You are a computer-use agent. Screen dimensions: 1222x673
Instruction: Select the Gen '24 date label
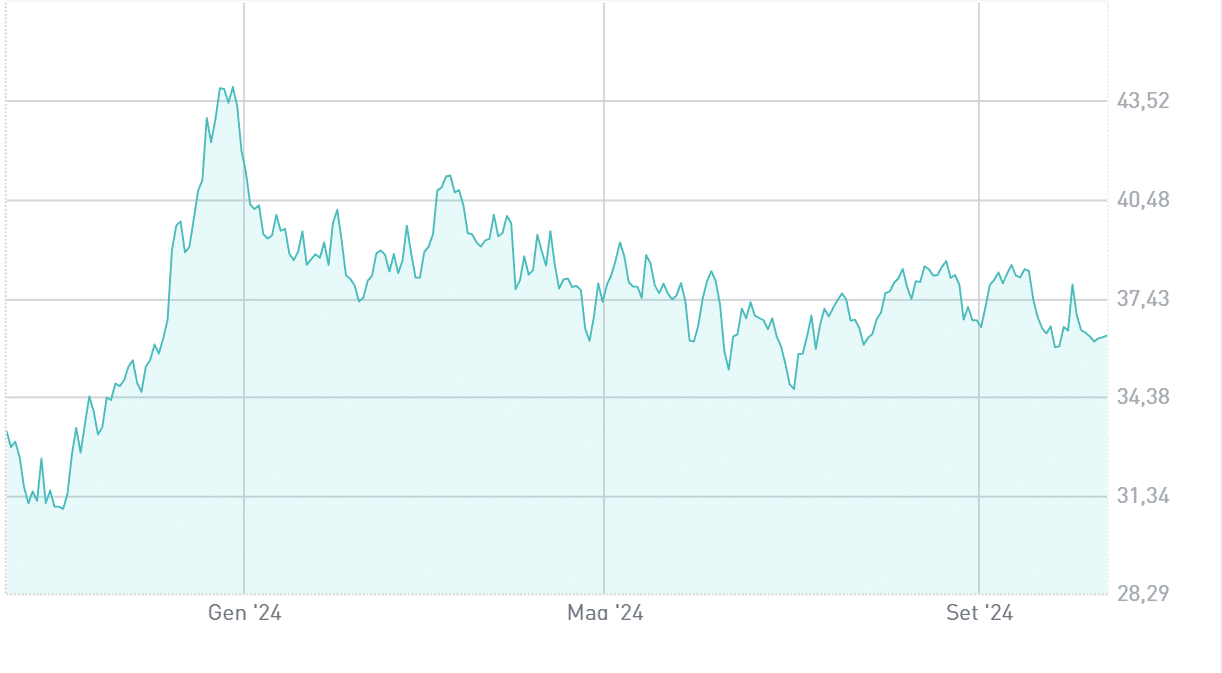tap(244, 614)
